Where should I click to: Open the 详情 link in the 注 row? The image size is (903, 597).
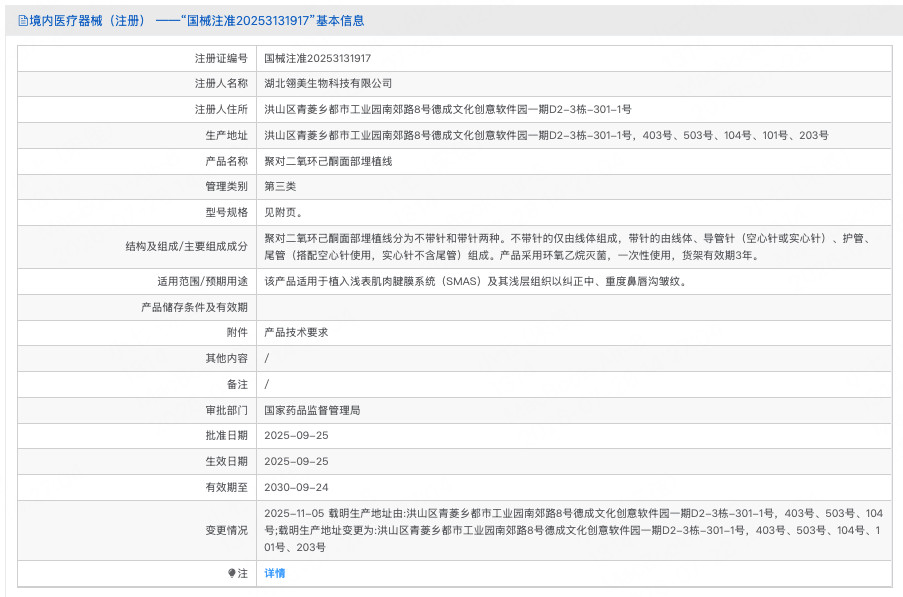click(x=275, y=573)
